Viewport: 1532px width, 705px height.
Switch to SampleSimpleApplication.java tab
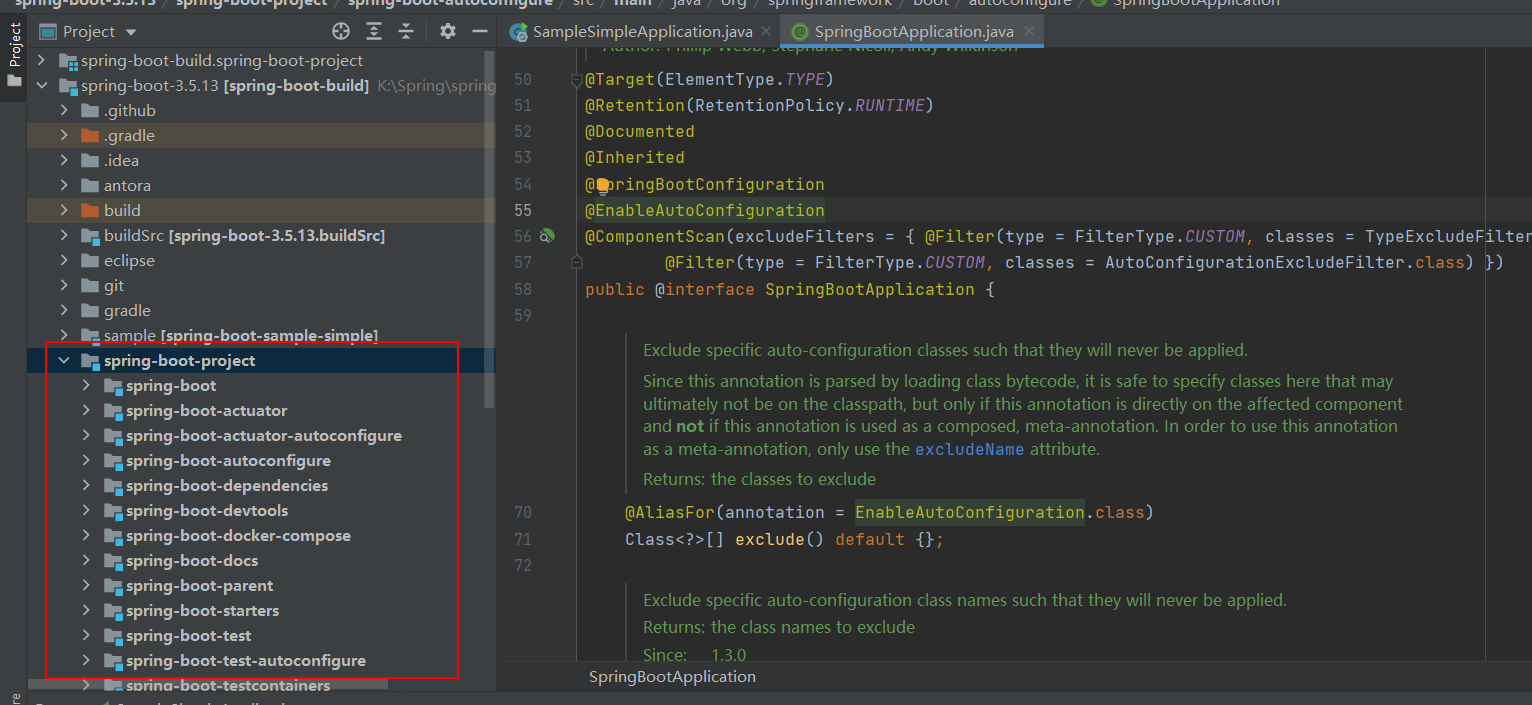pos(642,32)
